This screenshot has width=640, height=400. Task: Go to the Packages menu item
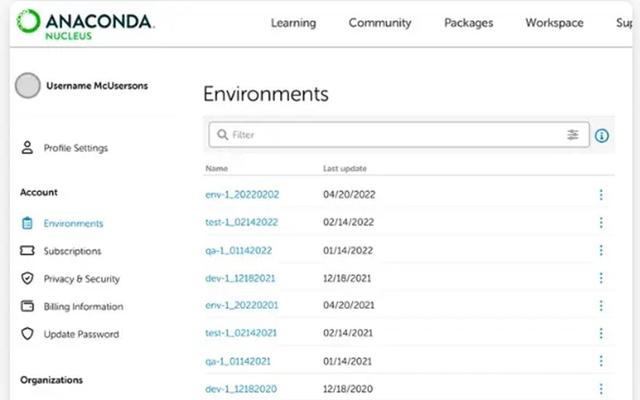[x=468, y=23]
